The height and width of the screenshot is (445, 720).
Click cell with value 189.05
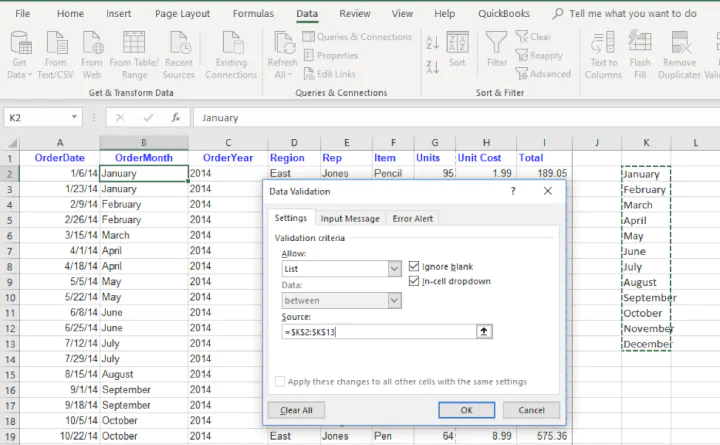pos(544,174)
